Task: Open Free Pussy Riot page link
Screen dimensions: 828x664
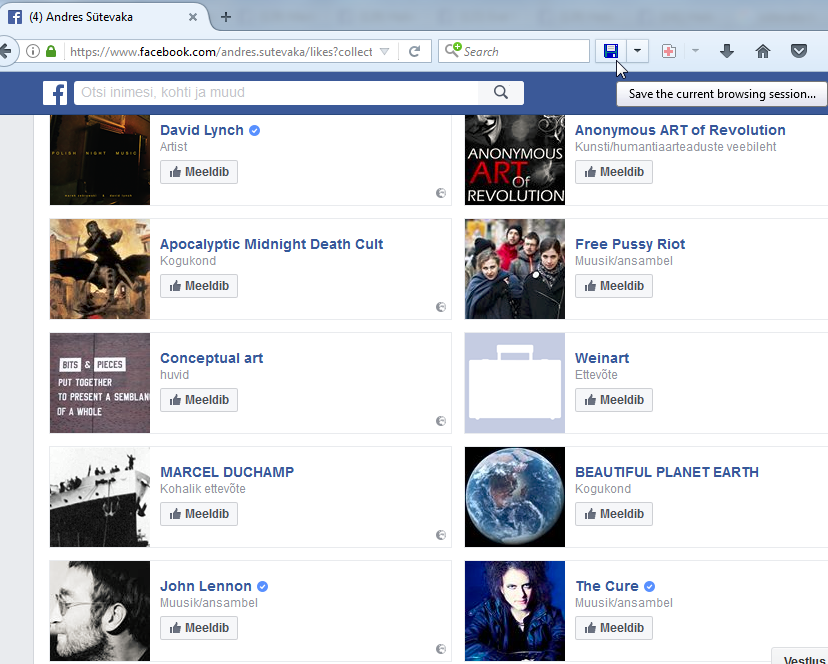Action: click(629, 244)
